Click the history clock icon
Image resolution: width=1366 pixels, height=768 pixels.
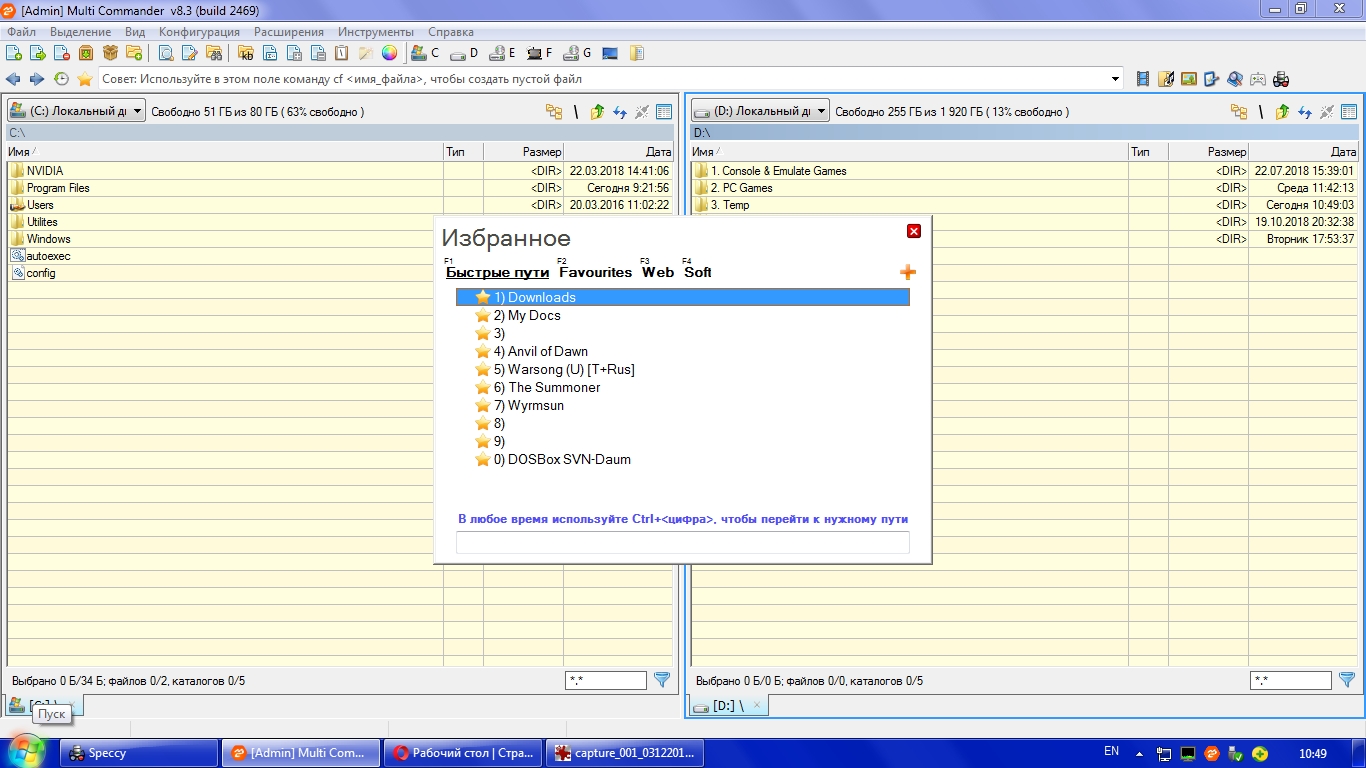[x=61, y=79]
